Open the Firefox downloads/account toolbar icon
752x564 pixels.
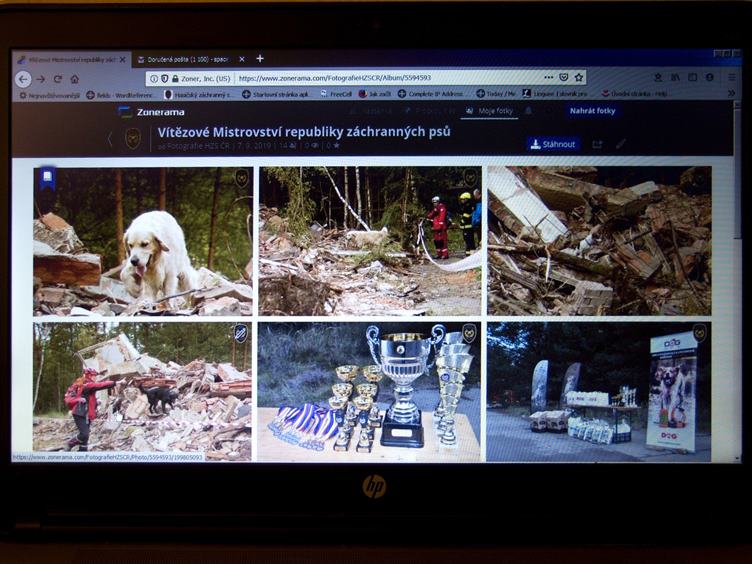[658, 77]
